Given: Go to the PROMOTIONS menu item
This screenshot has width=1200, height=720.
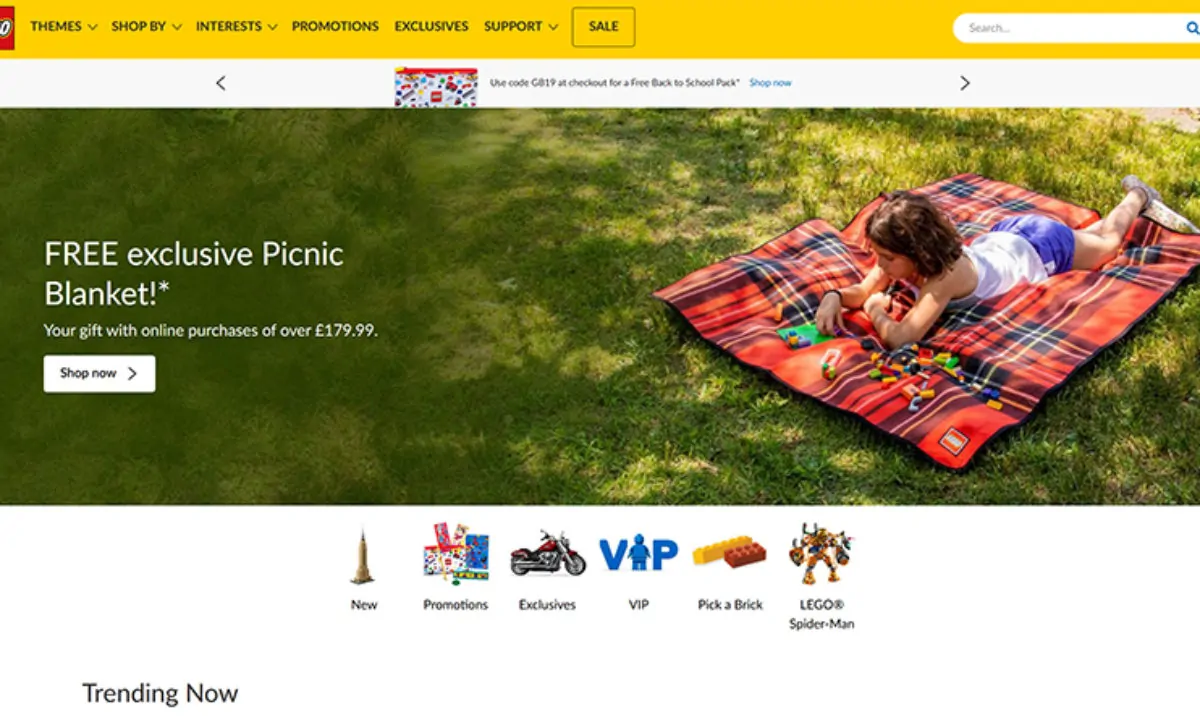Looking at the screenshot, I should tap(335, 27).
